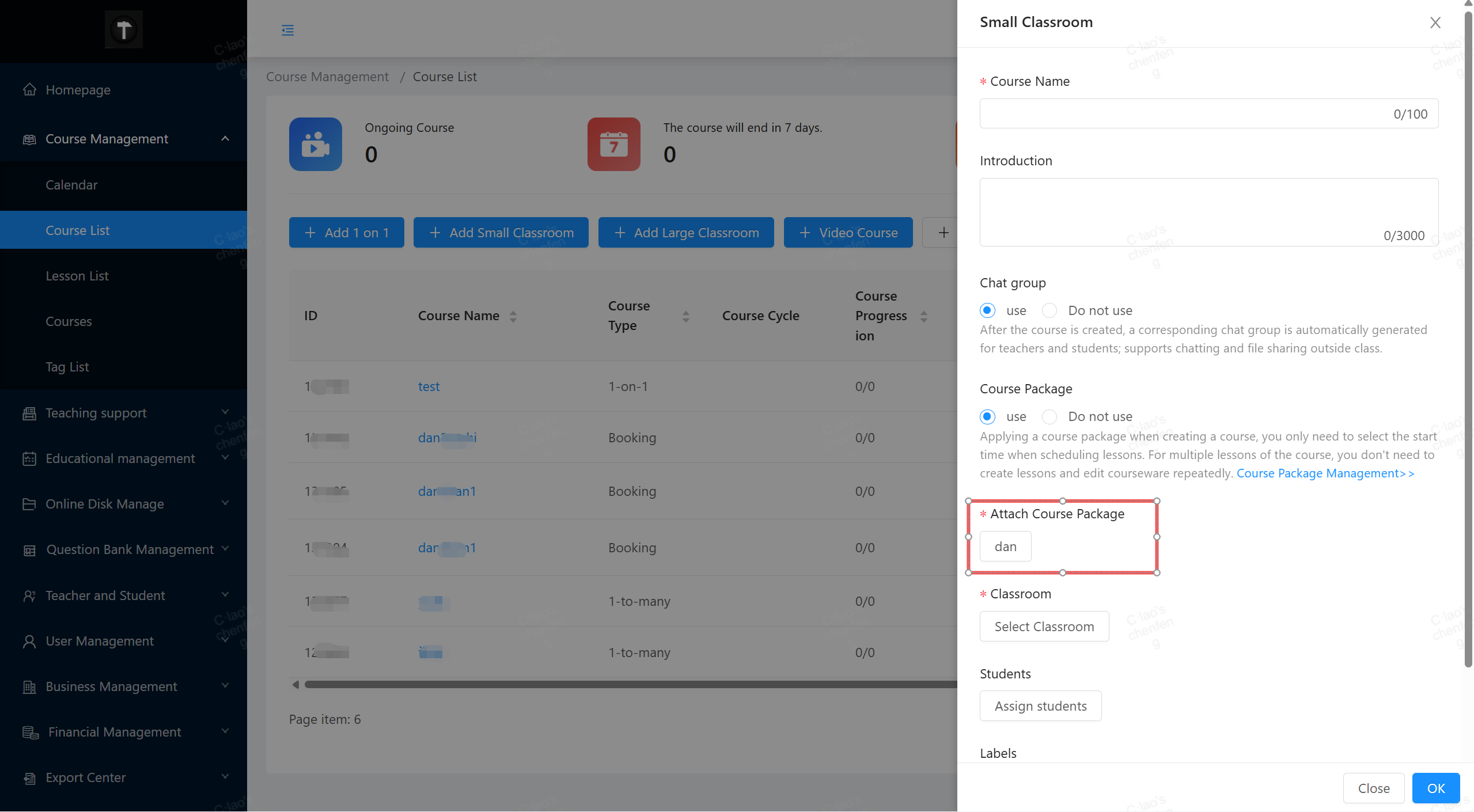
Task: Open the Calendar menu item
Action: click(71, 185)
